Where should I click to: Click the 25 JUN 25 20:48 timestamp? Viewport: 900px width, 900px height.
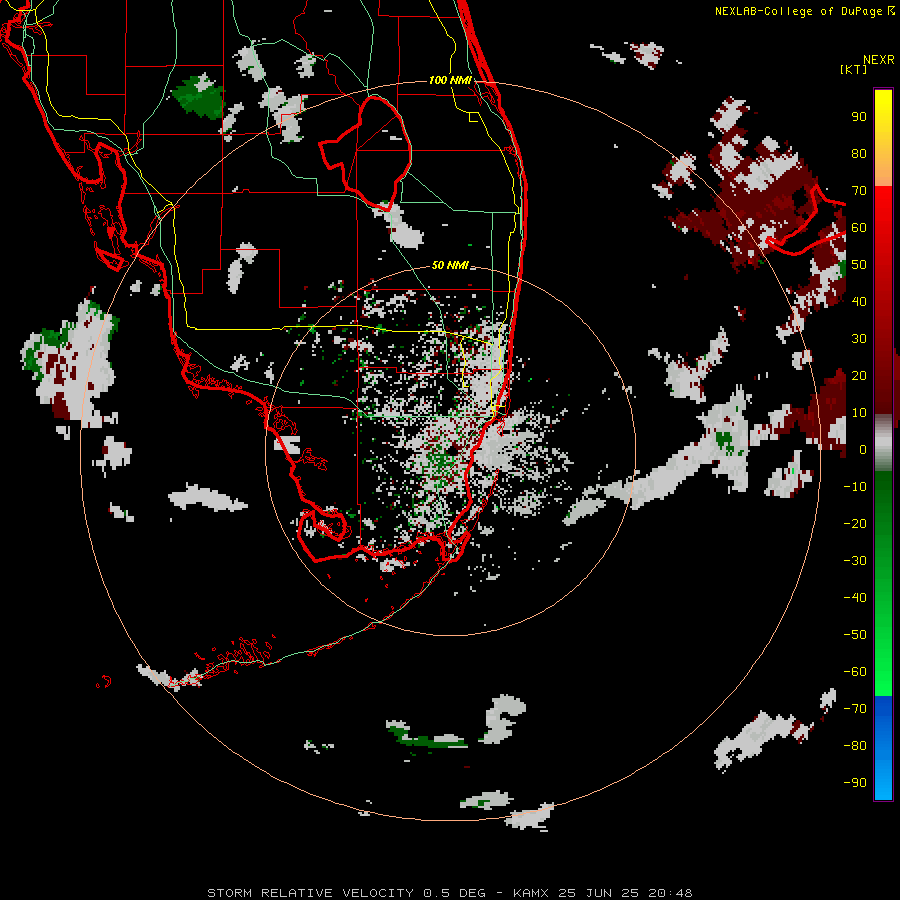(x=625, y=893)
